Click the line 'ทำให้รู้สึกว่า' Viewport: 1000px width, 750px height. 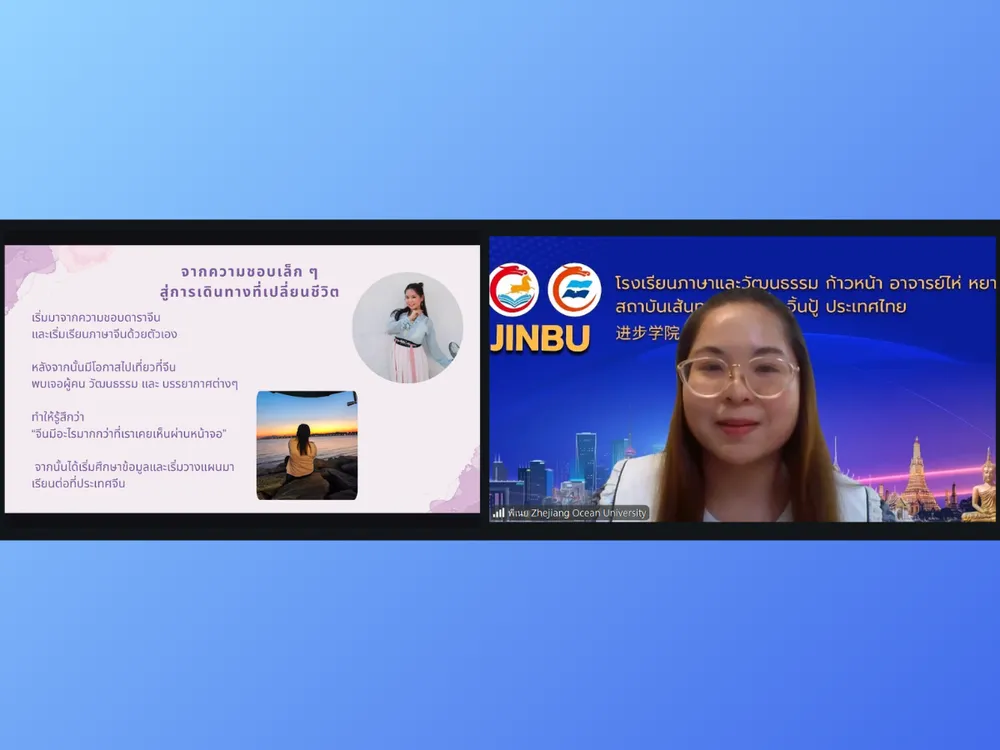click(x=58, y=417)
